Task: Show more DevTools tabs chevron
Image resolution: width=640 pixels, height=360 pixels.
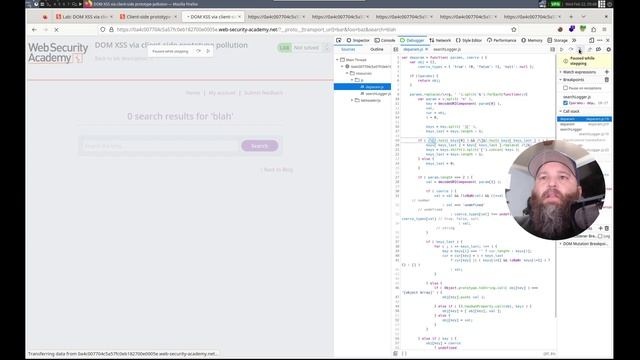Action: (574, 40)
